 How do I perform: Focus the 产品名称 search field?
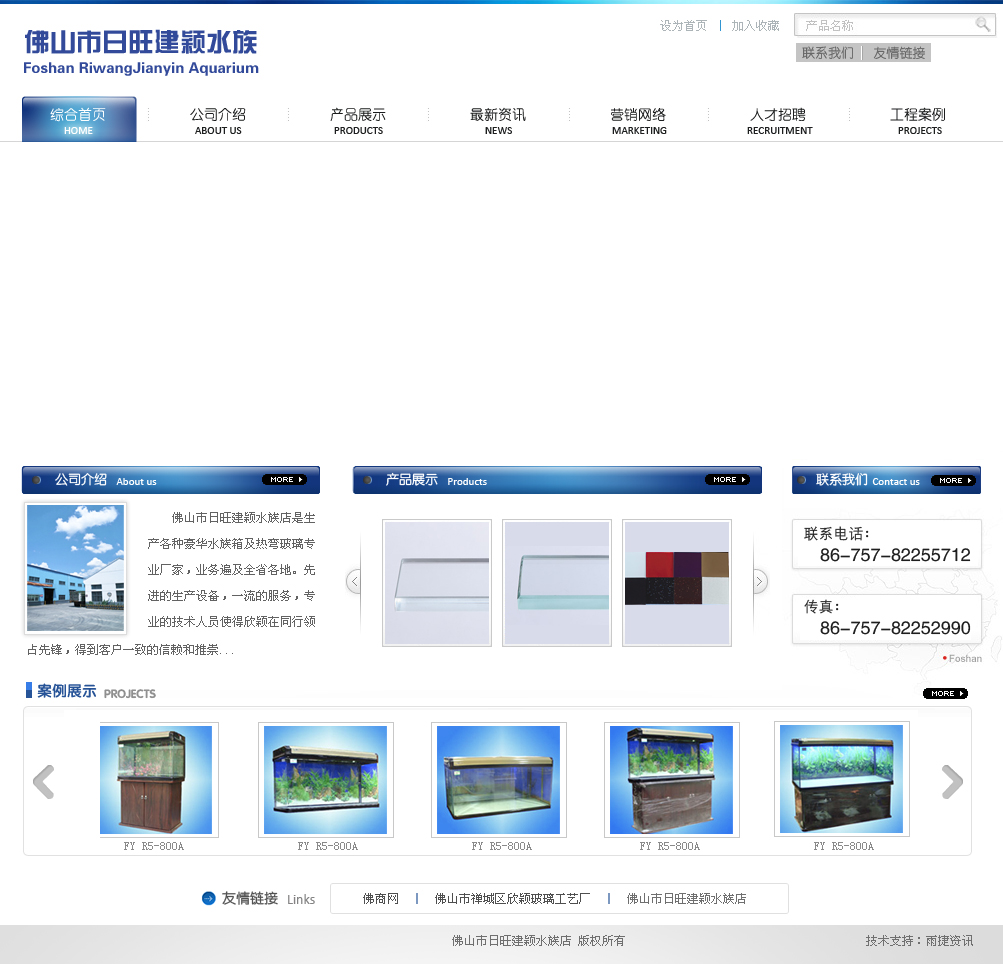coord(885,25)
